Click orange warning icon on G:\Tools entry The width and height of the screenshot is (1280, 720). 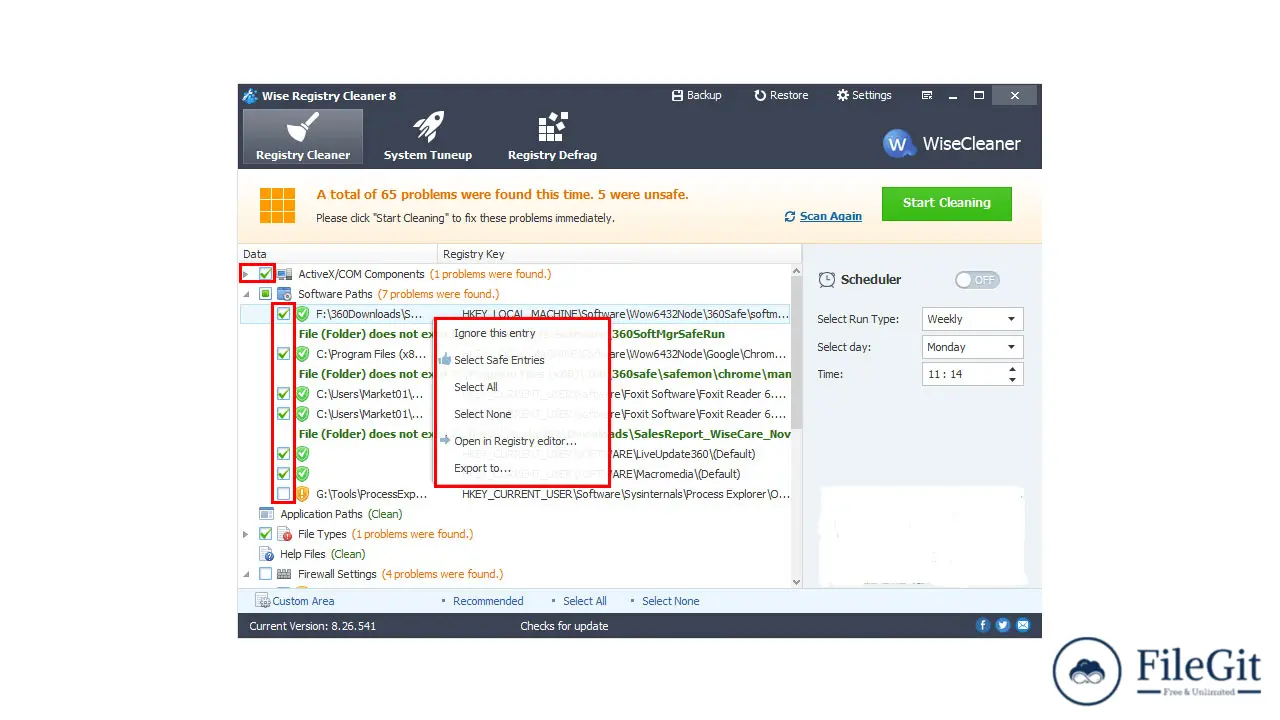(302, 494)
